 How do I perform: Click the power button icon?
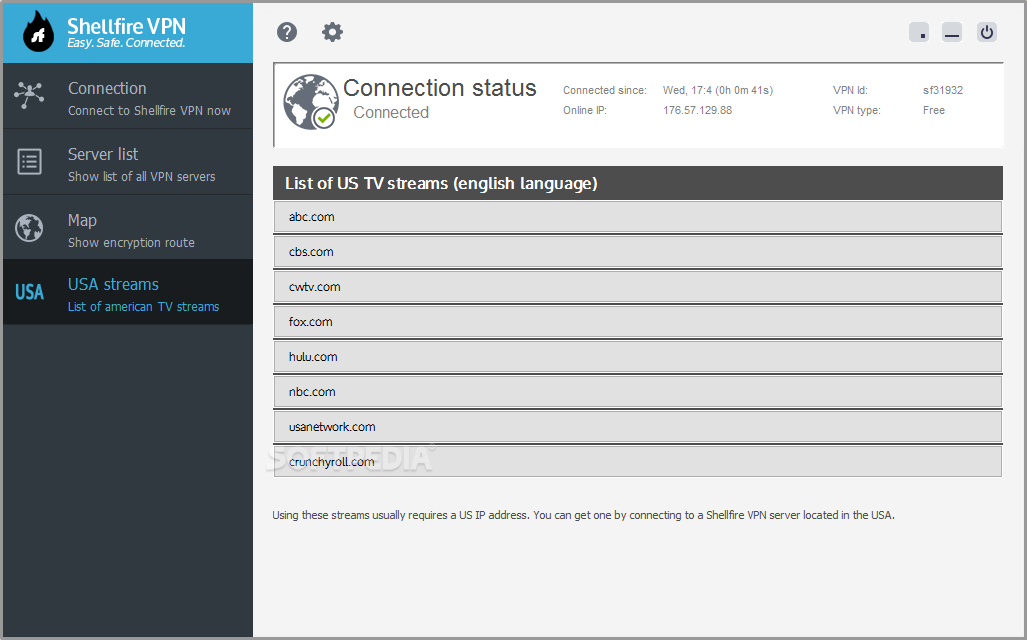[x=986, y=32]
